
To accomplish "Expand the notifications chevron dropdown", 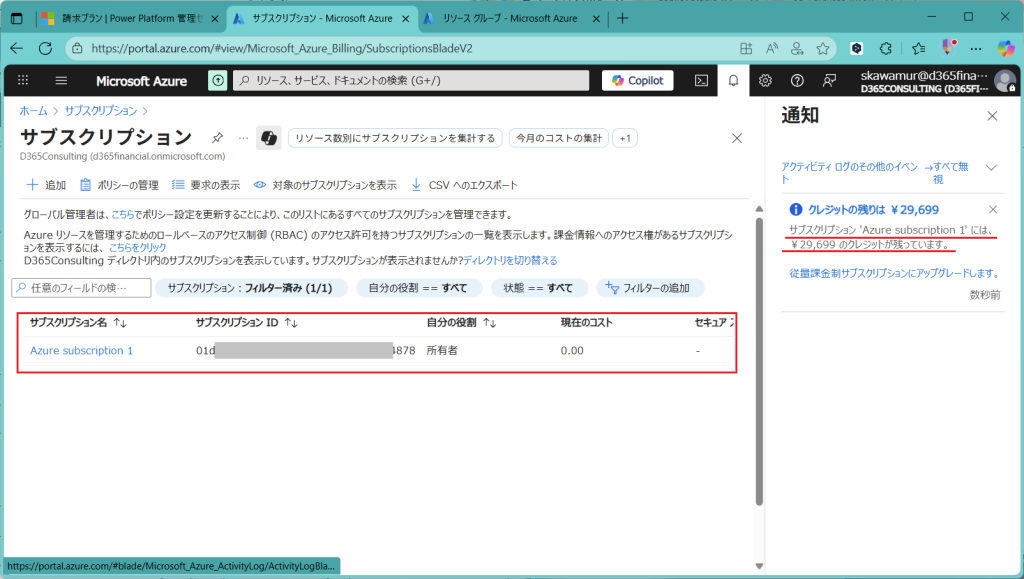I will [x=991, y=168].
